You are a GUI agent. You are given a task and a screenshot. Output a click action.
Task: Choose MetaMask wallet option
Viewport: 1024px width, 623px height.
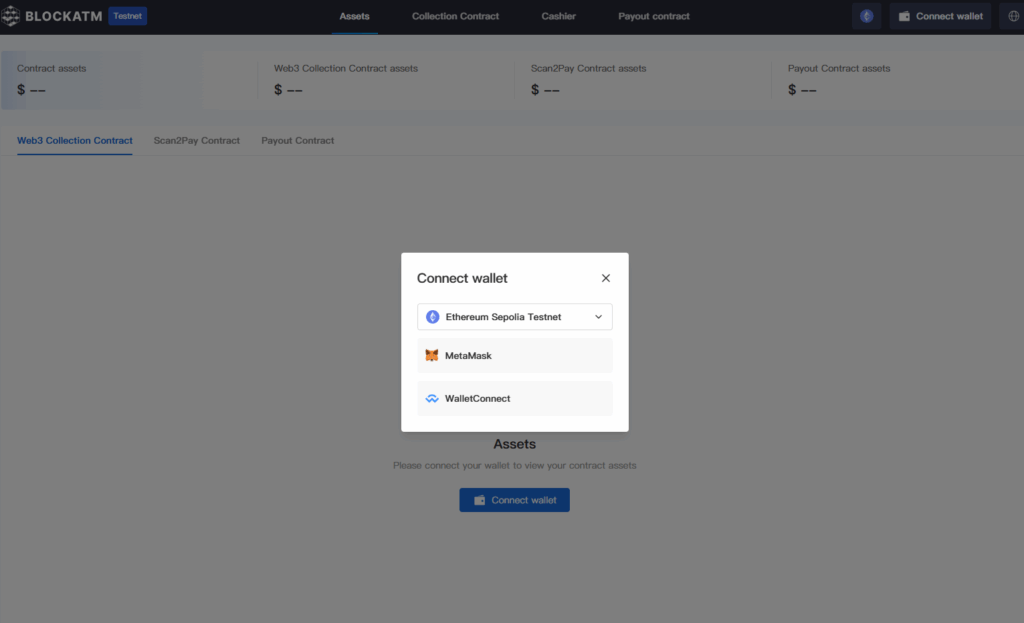click(515, 355)
